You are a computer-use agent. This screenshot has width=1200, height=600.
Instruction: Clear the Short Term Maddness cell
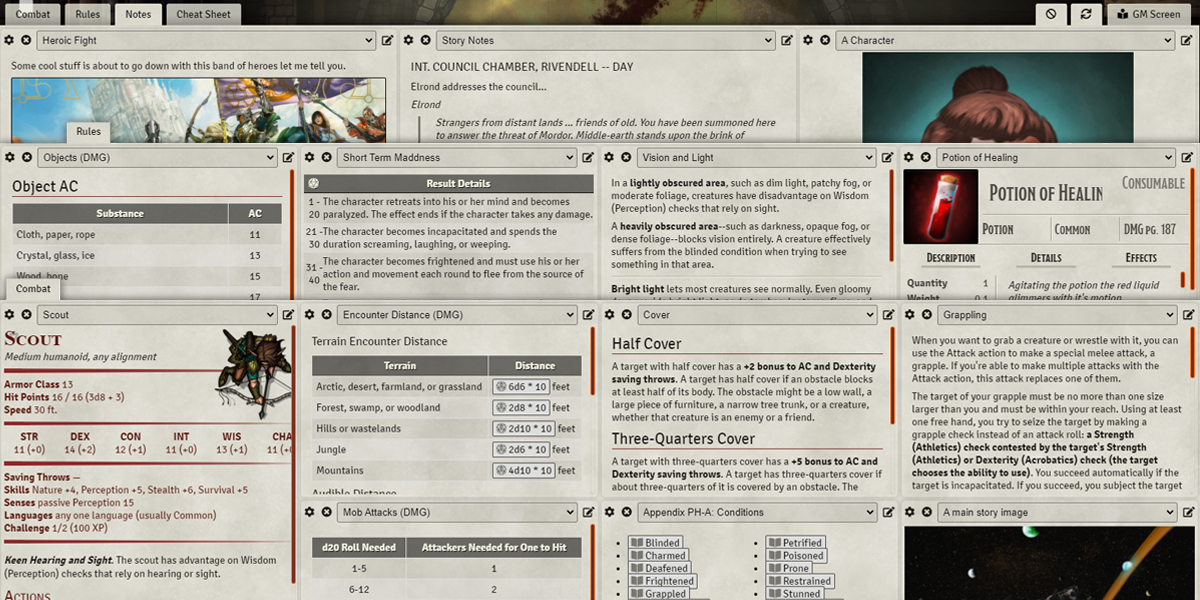tap(326, 158)
